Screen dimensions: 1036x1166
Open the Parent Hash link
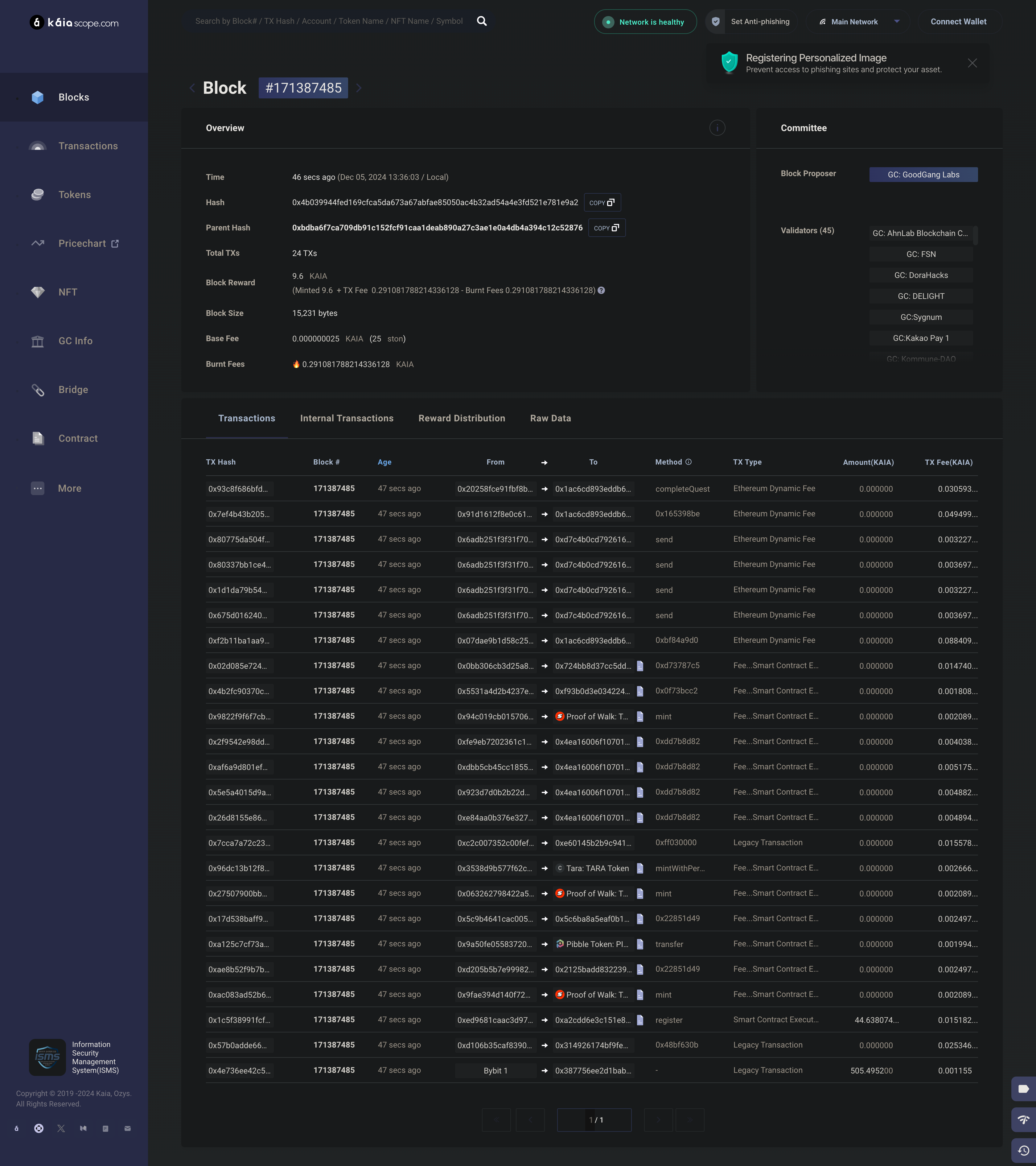pyautogui.click(x=437, y=228)
